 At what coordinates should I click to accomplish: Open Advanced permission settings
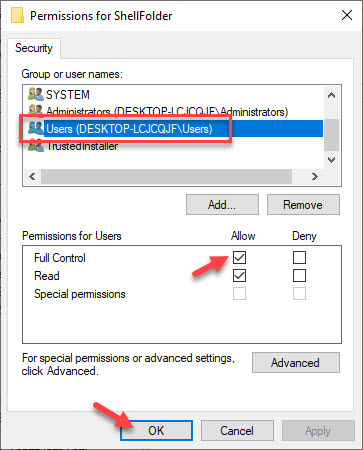coord(296,363)
